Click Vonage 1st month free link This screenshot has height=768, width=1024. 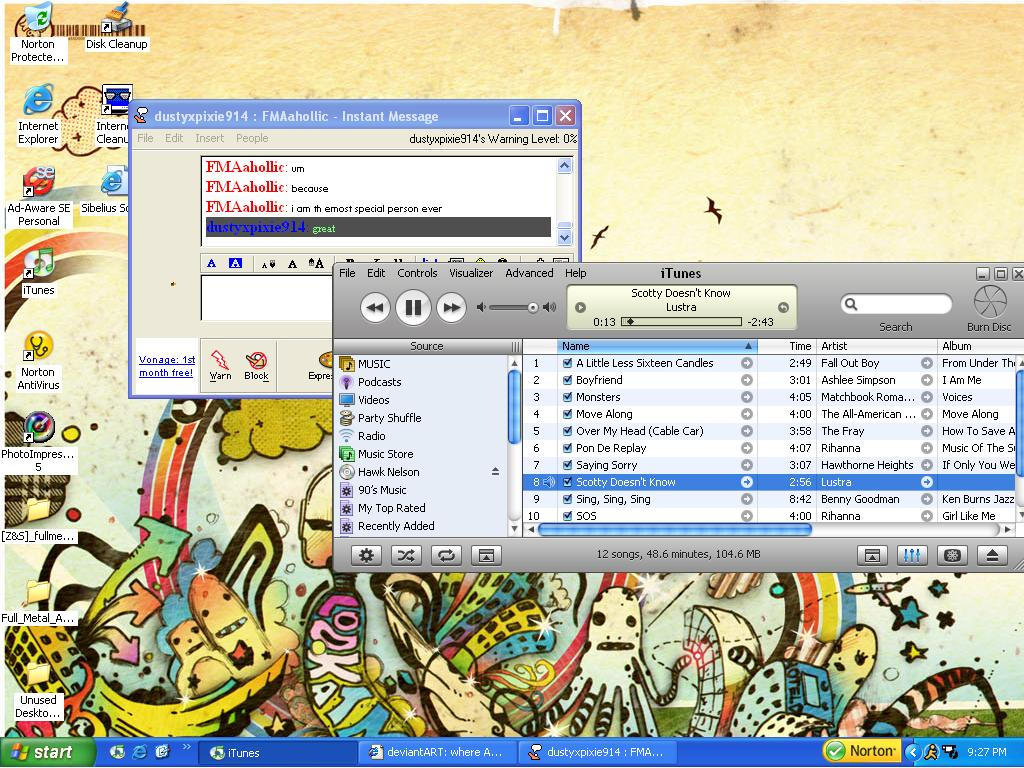tap(167, 366)
